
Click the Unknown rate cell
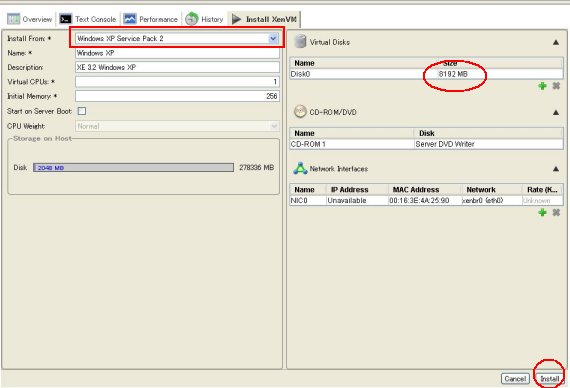pos(542,200)
